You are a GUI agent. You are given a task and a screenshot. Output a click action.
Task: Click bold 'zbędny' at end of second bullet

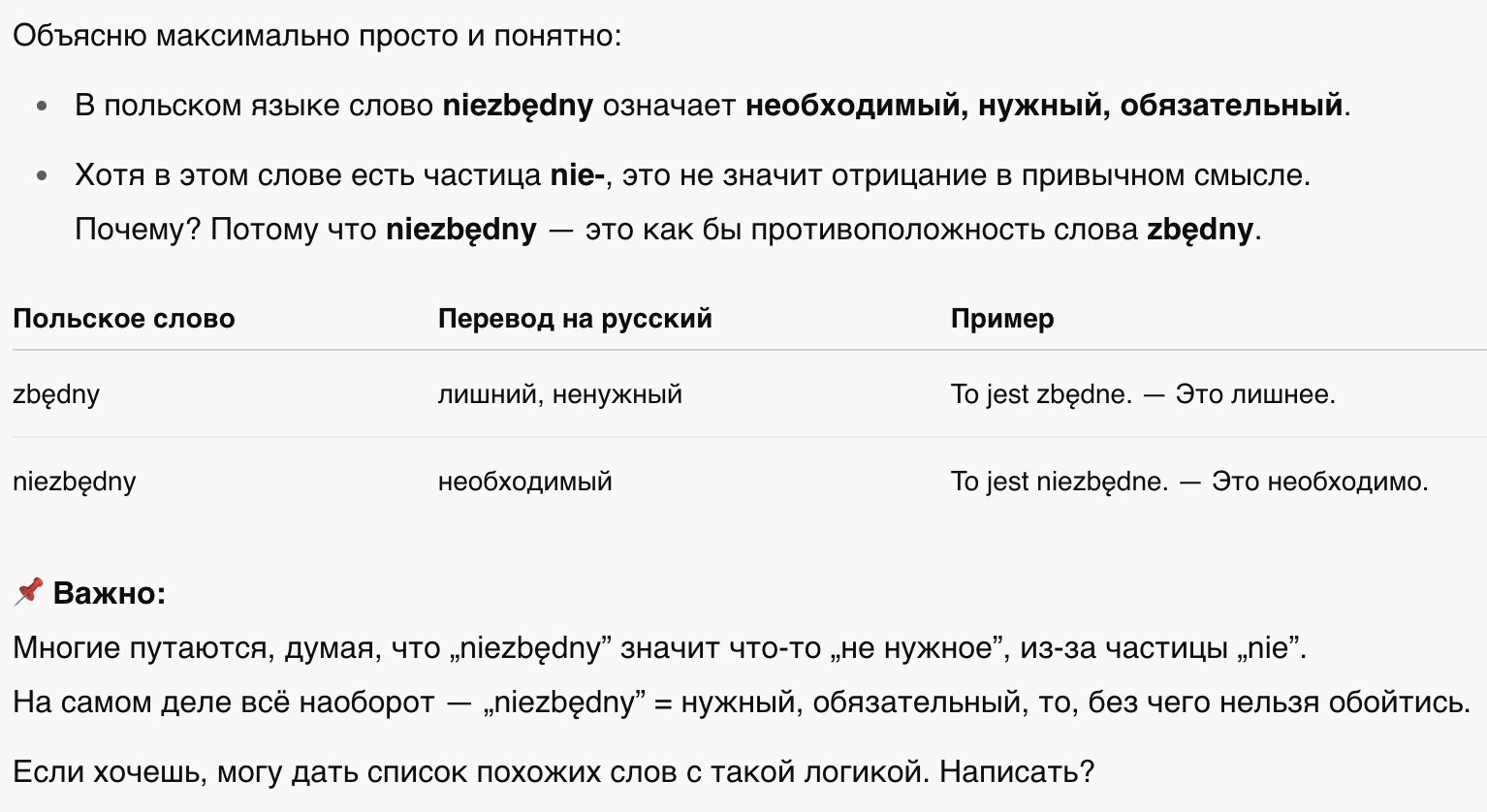click(1200, 230)
